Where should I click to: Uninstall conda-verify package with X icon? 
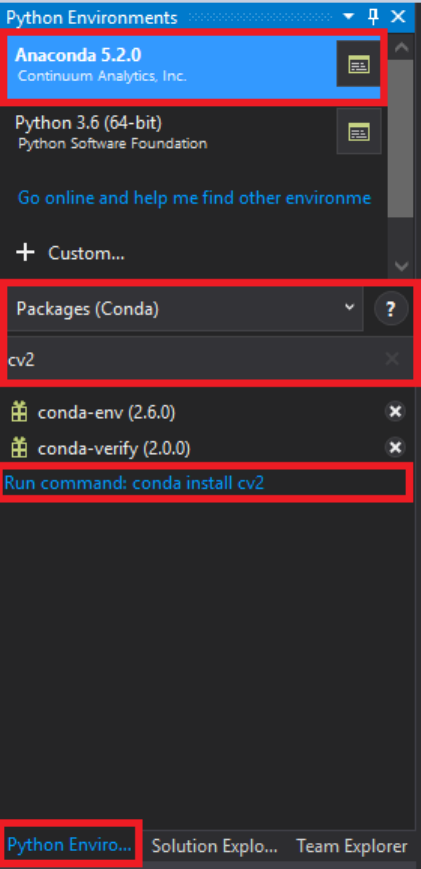[x=395, y=447]
